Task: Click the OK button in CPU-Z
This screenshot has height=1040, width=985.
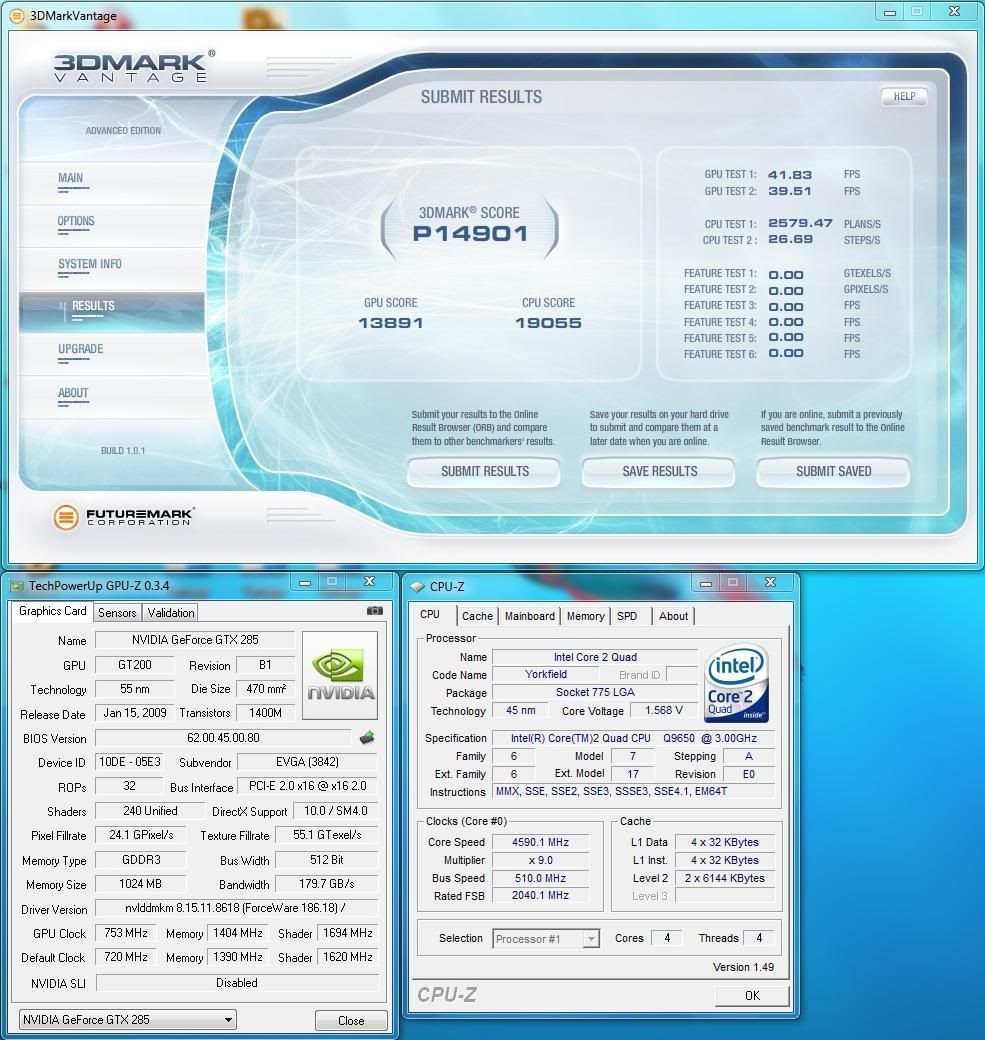Action: pos(752,996)
